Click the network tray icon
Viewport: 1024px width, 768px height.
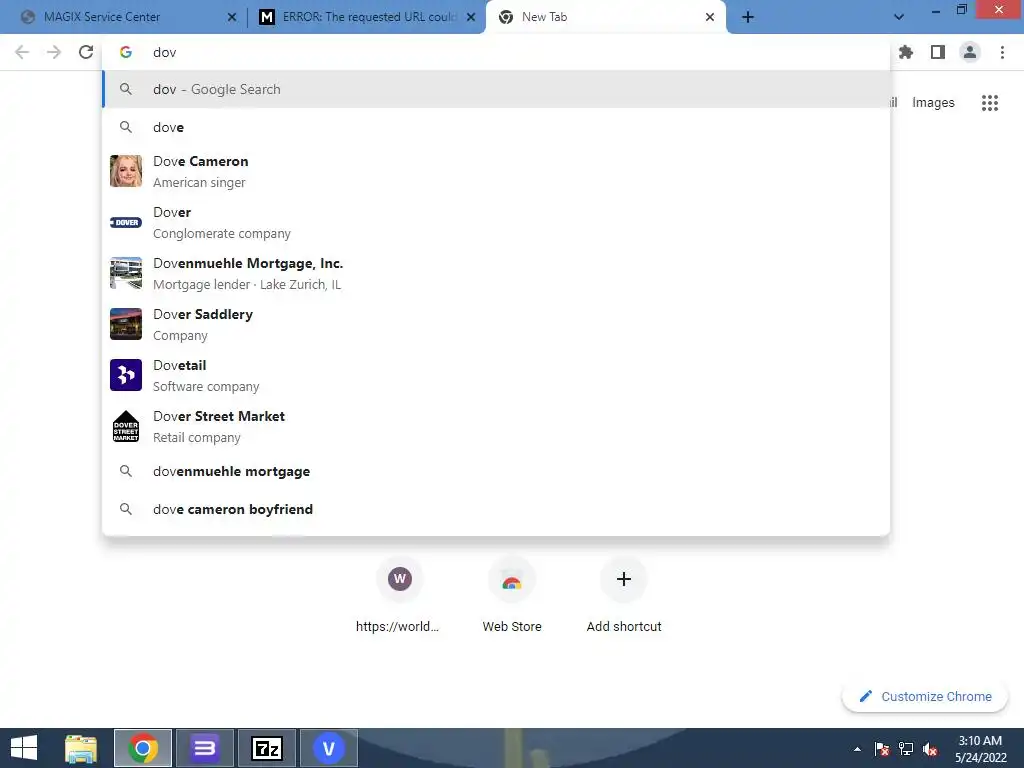coord(906,749)
